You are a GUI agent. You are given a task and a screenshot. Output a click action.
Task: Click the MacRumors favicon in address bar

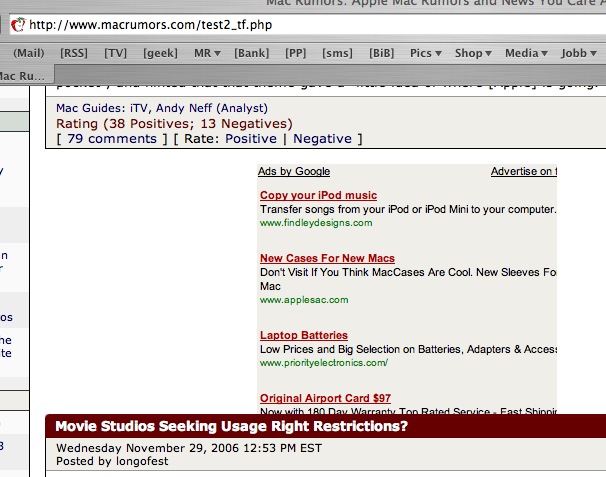[18, 25]
